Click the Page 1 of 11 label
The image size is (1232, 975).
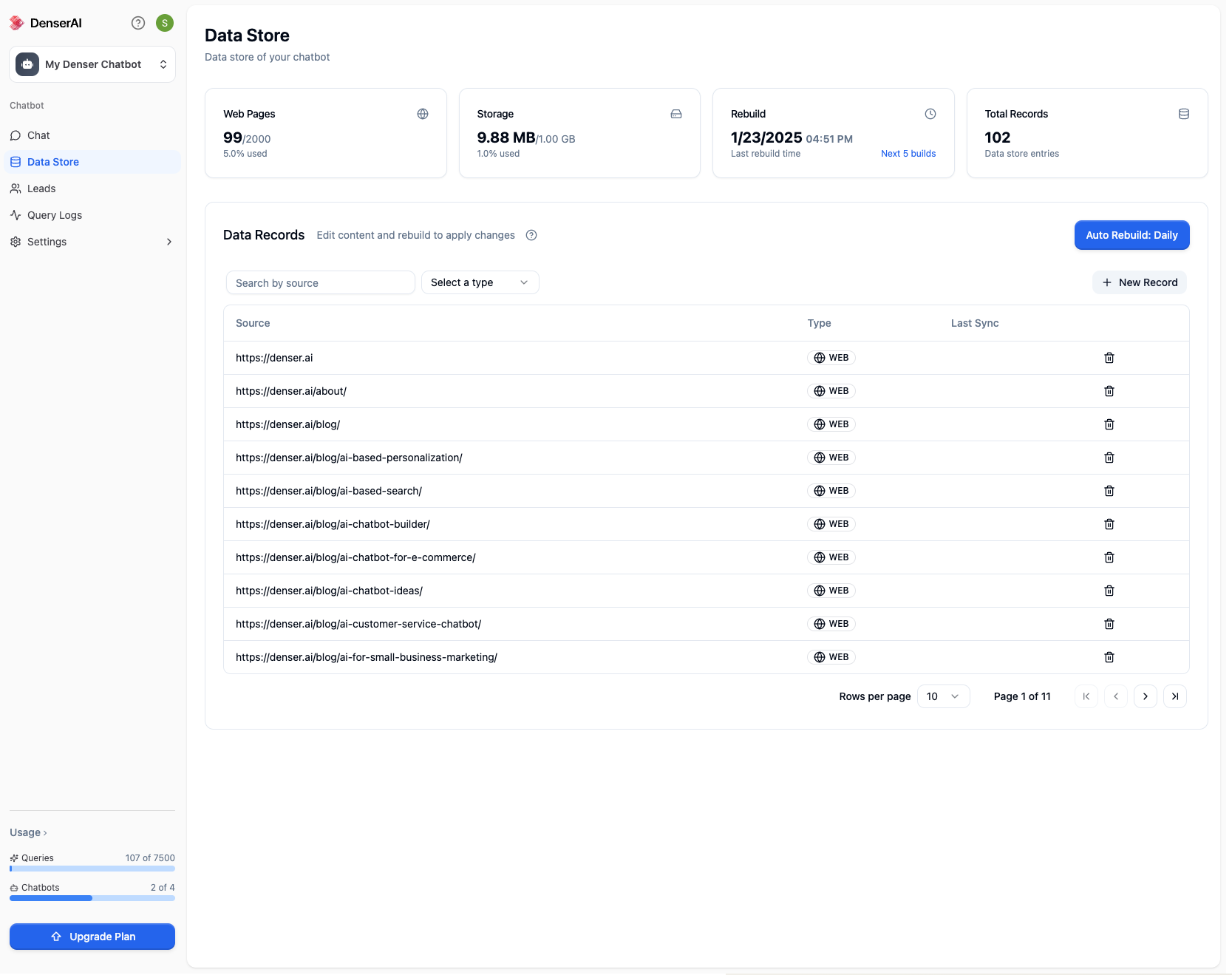(1022, 696)
